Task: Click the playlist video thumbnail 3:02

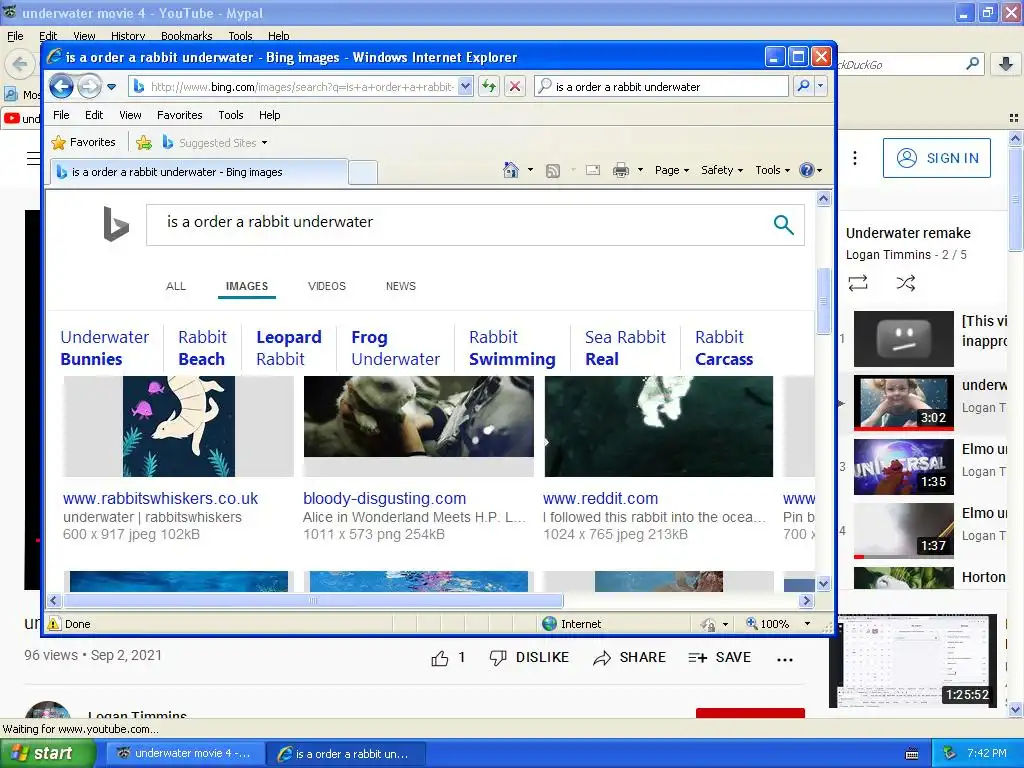Action: tap(904, 403)
